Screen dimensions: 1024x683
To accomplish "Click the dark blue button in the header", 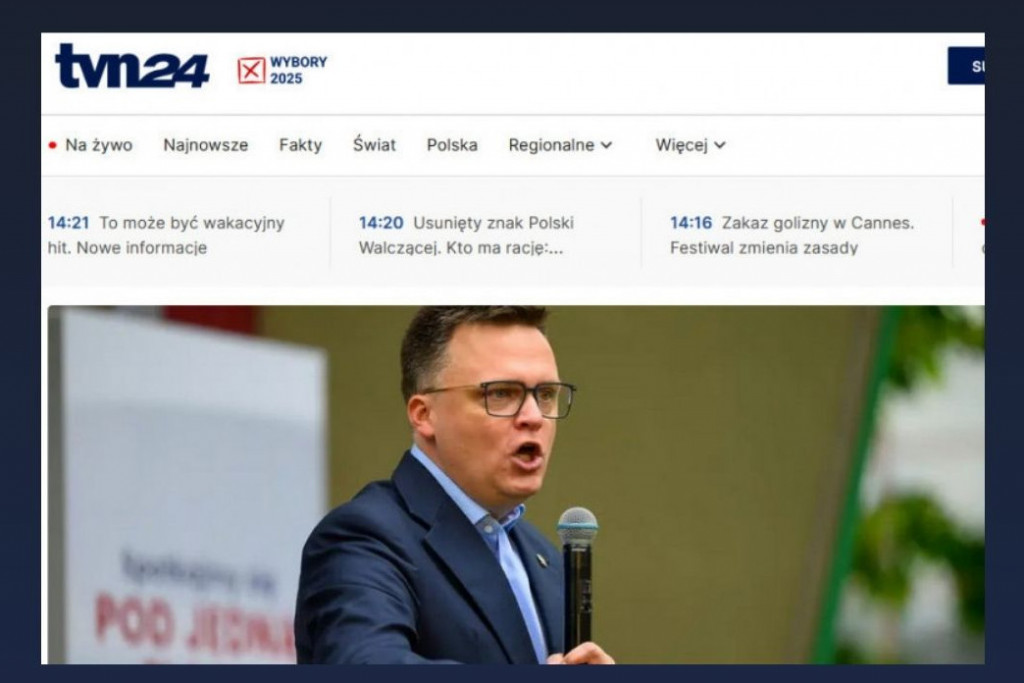I will [x=966, y=66].
